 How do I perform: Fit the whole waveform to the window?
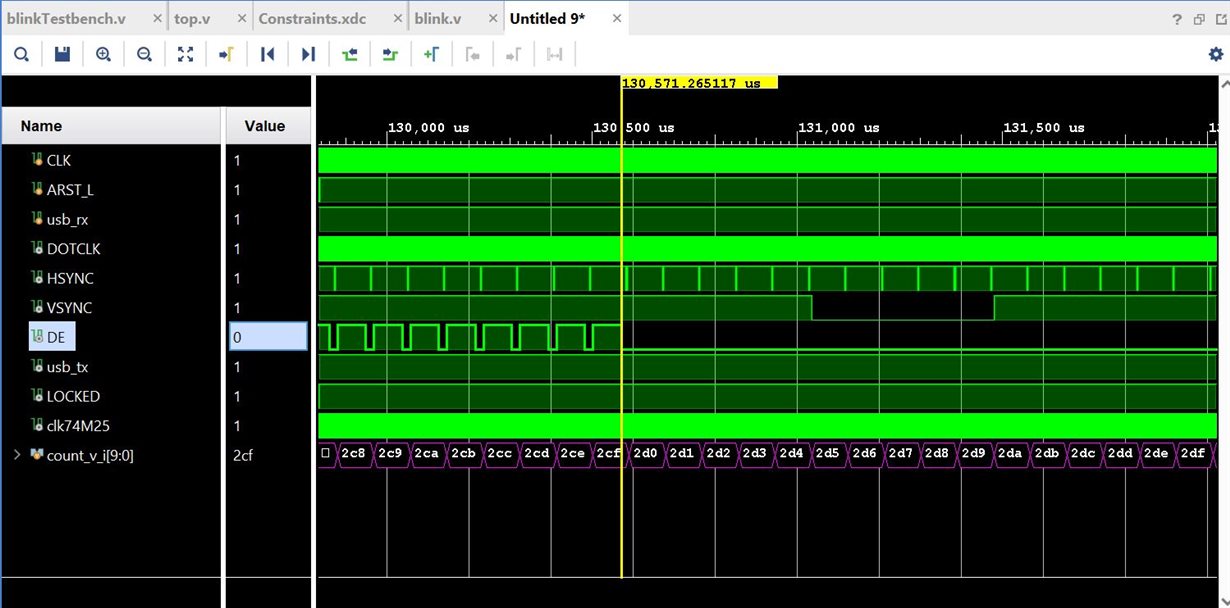185,55
